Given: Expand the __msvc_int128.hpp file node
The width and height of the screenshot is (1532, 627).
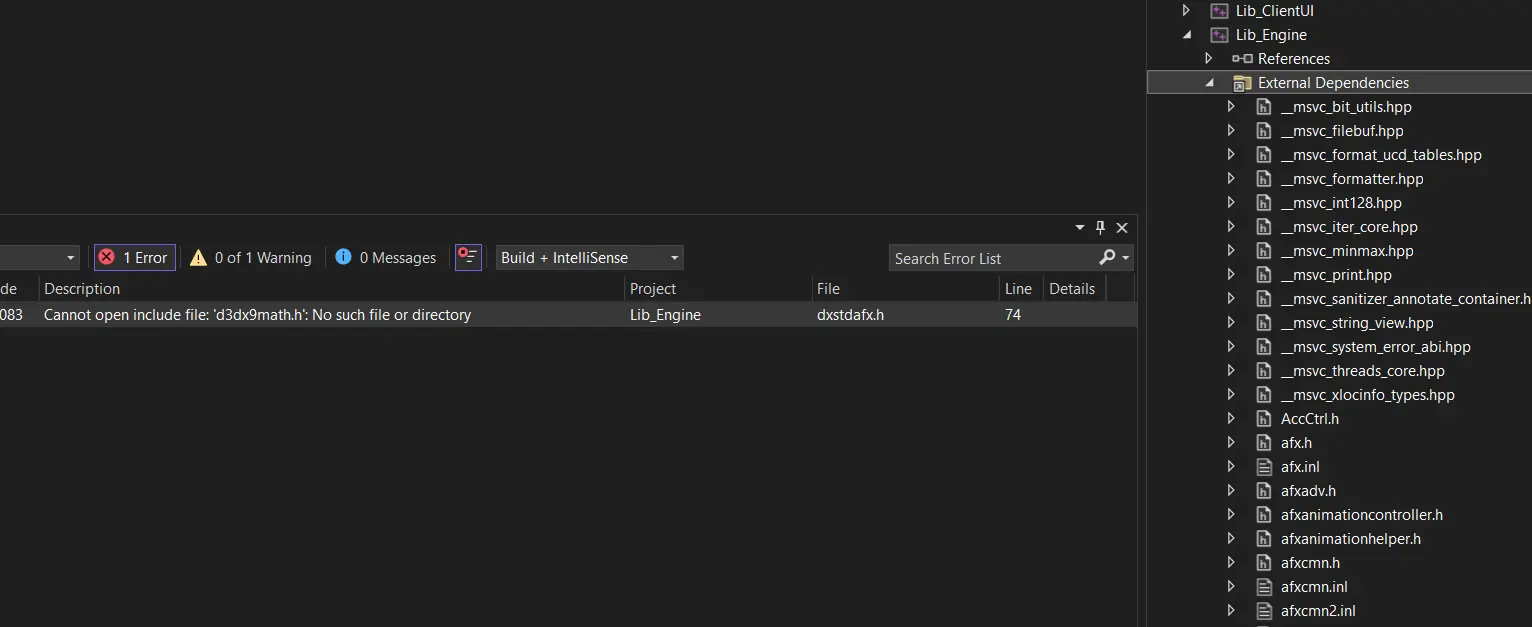Looking at the screenshot, I should point(1231,203).
